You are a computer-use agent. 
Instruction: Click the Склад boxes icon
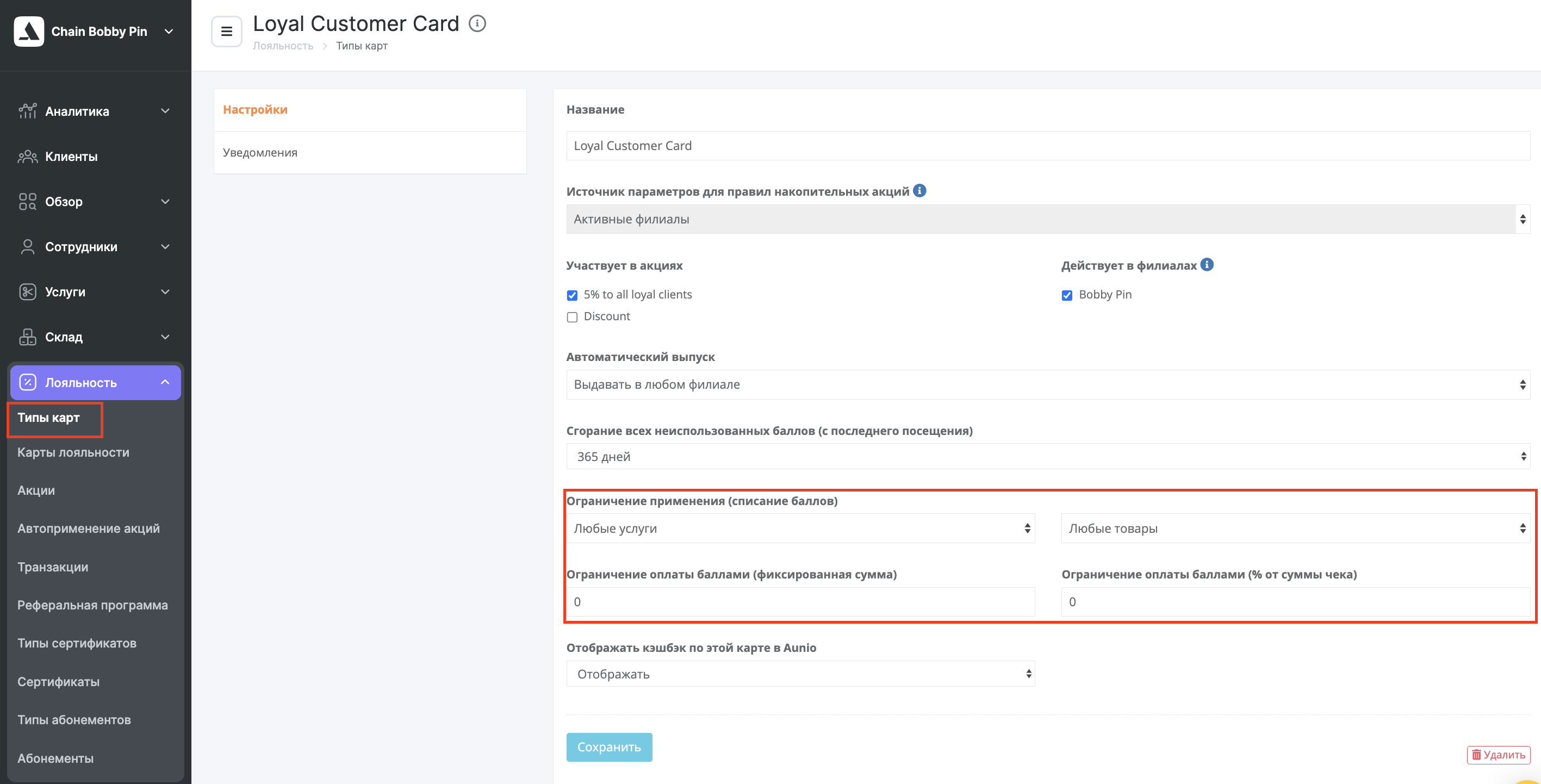[28, 337]
